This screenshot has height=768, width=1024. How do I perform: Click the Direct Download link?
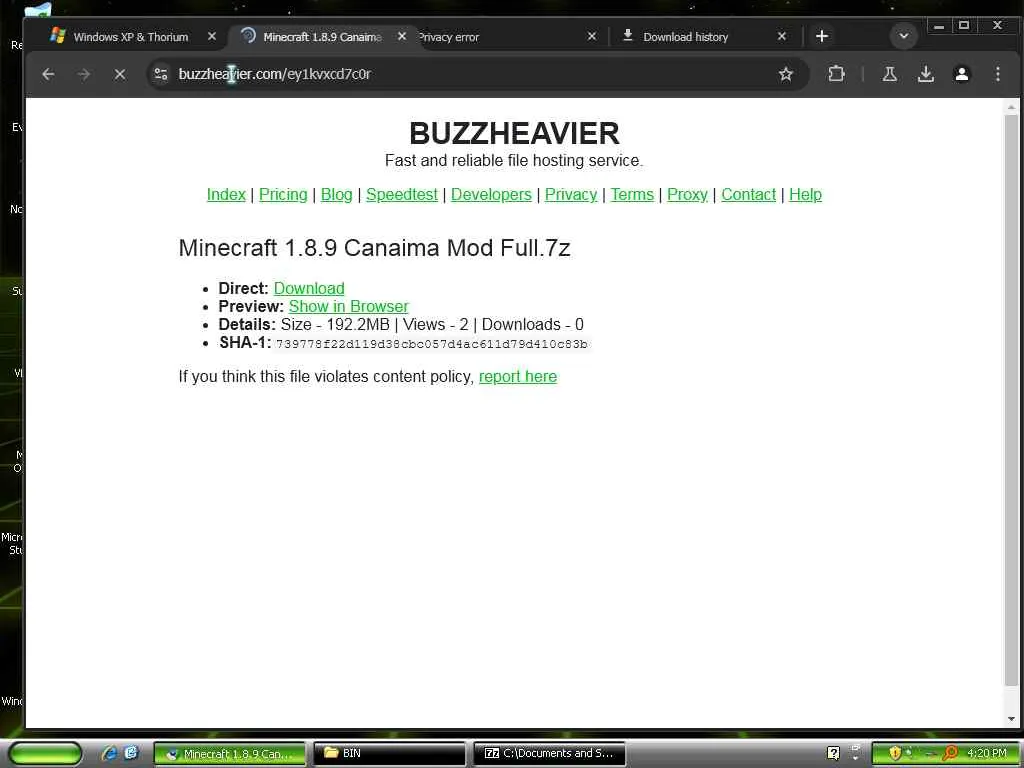pyautogui.click(x=309, y=288)
